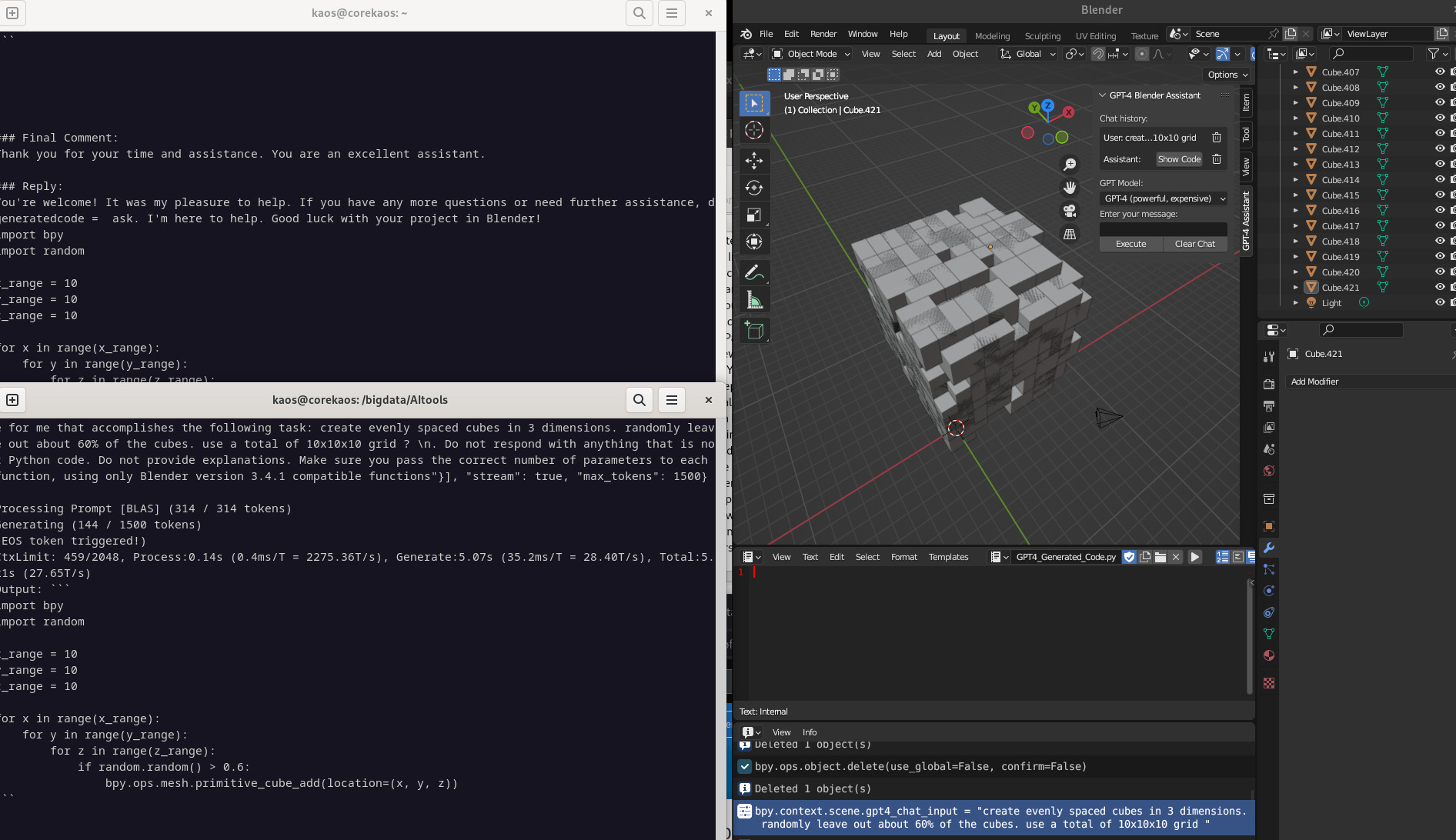
Task: Toggle proportional editing
Action: click(x=1142, y=54)
